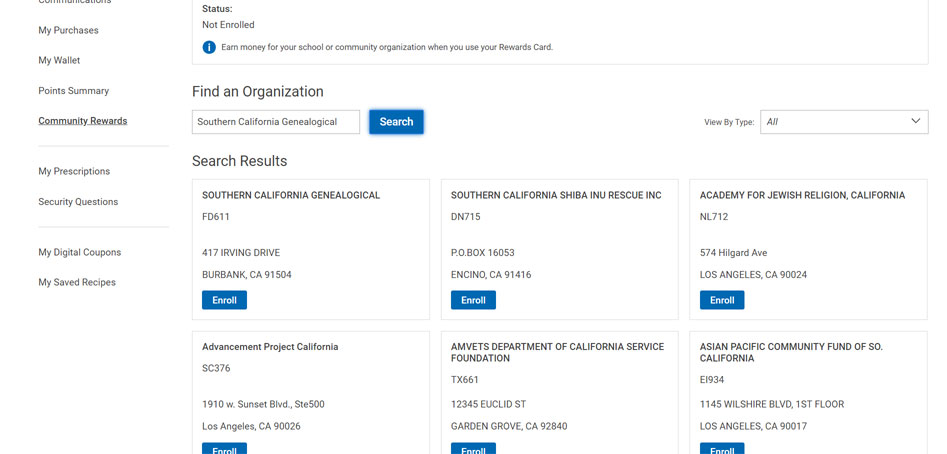Click the Find an Organization heading
The image size is (947, 454).
tap(258, 92)
